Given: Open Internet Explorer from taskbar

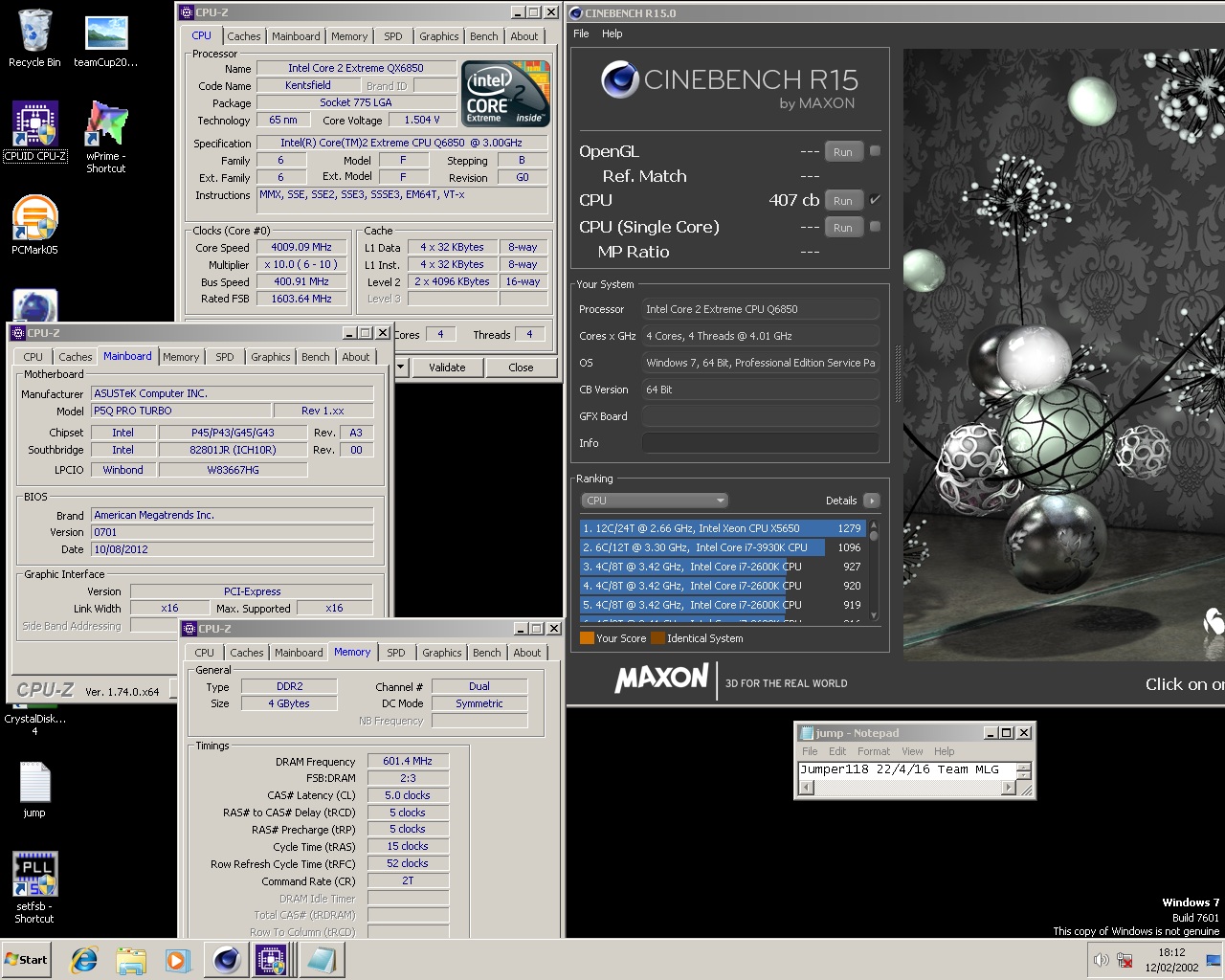Looking at the screenshot, I should click(x=84, y=960).
